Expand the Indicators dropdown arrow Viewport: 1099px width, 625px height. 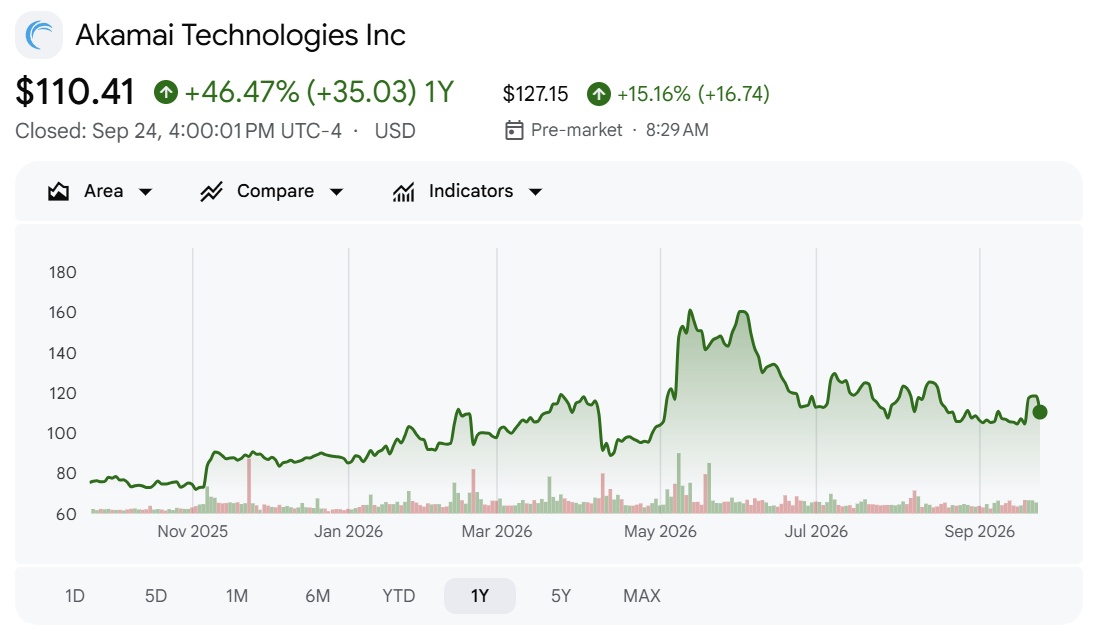click(x=535, y=192)
